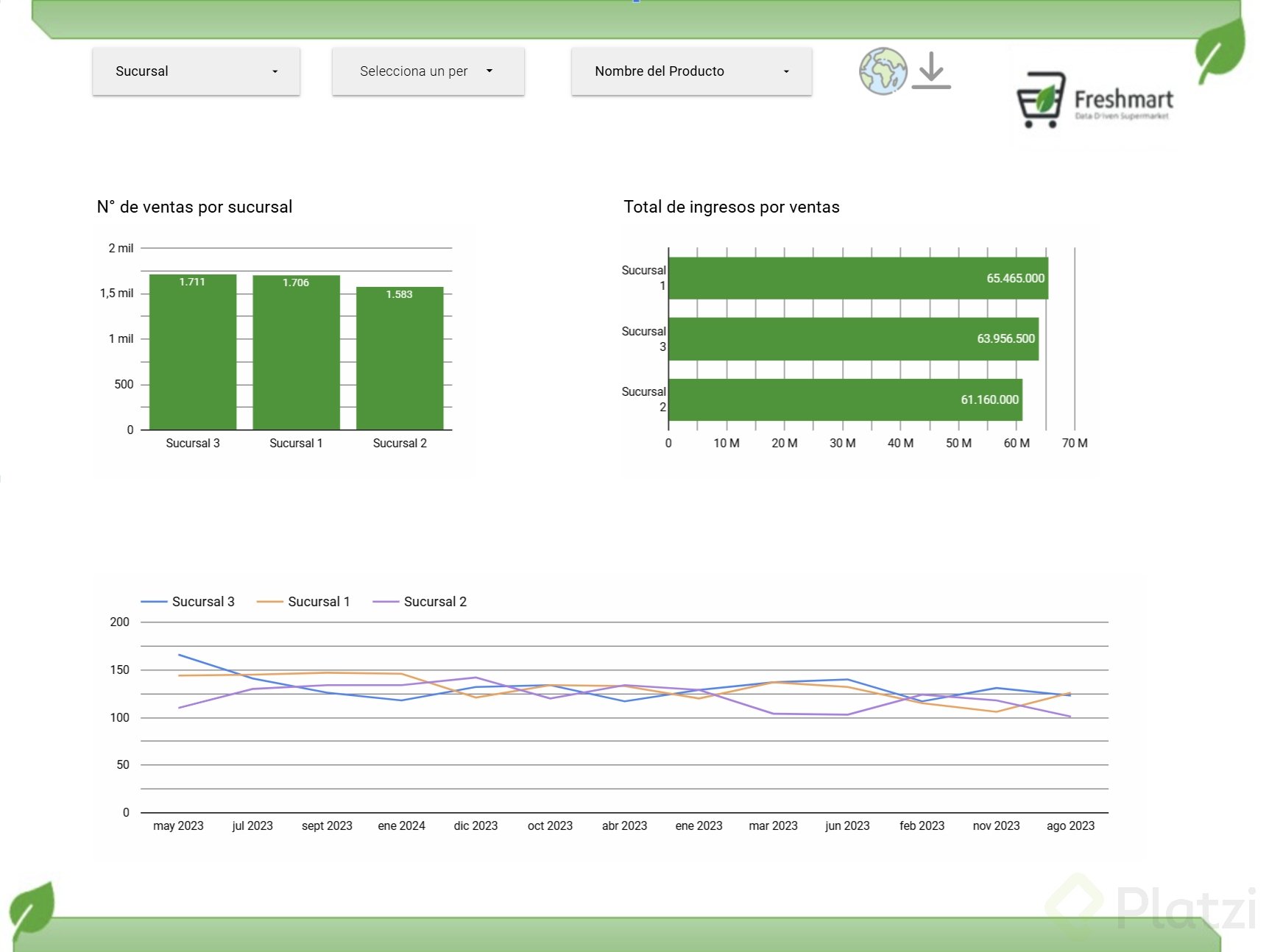This screenshot has height=952, width=1269.
Task: Click the 'oct 2023' axis label
Action: [550, 825]
